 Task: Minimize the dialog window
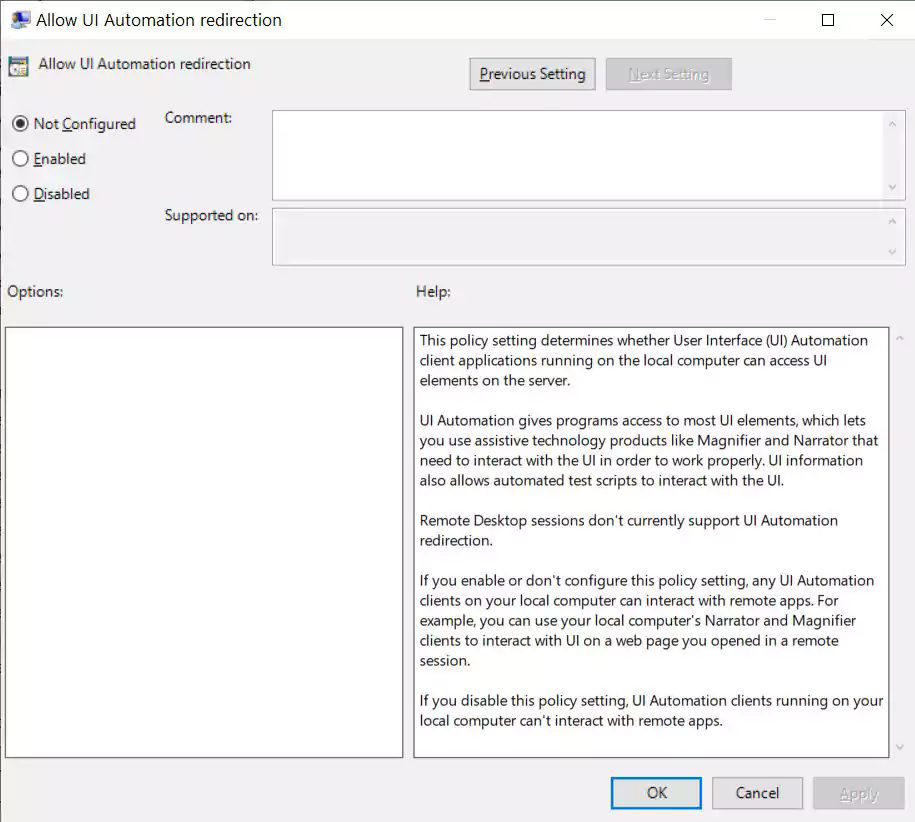click(x=770, y=20)
